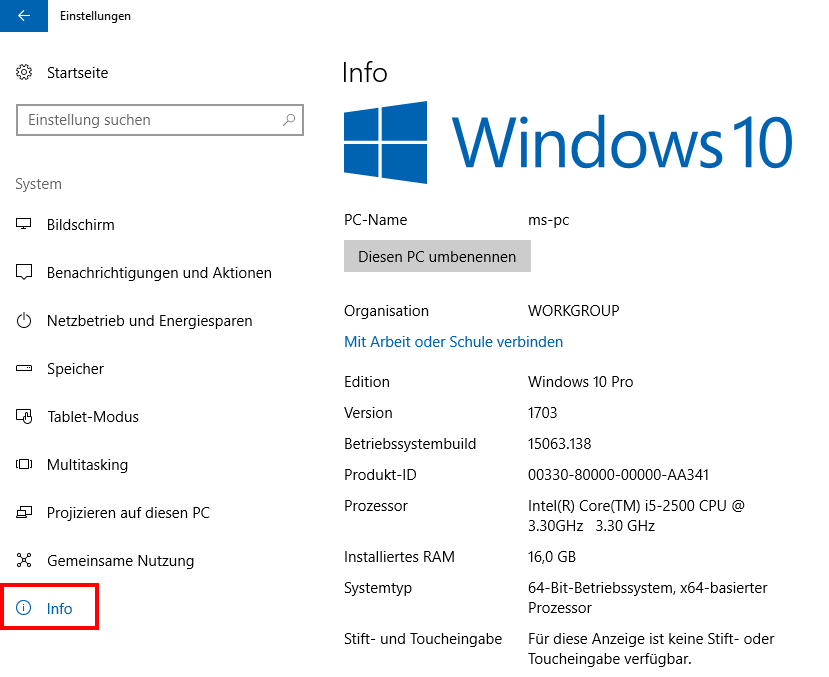Click the Benachrichtigungen speech bubble icon
This screenshot has height=677, width=829.
pyautogui.click(x=25, y=273)
